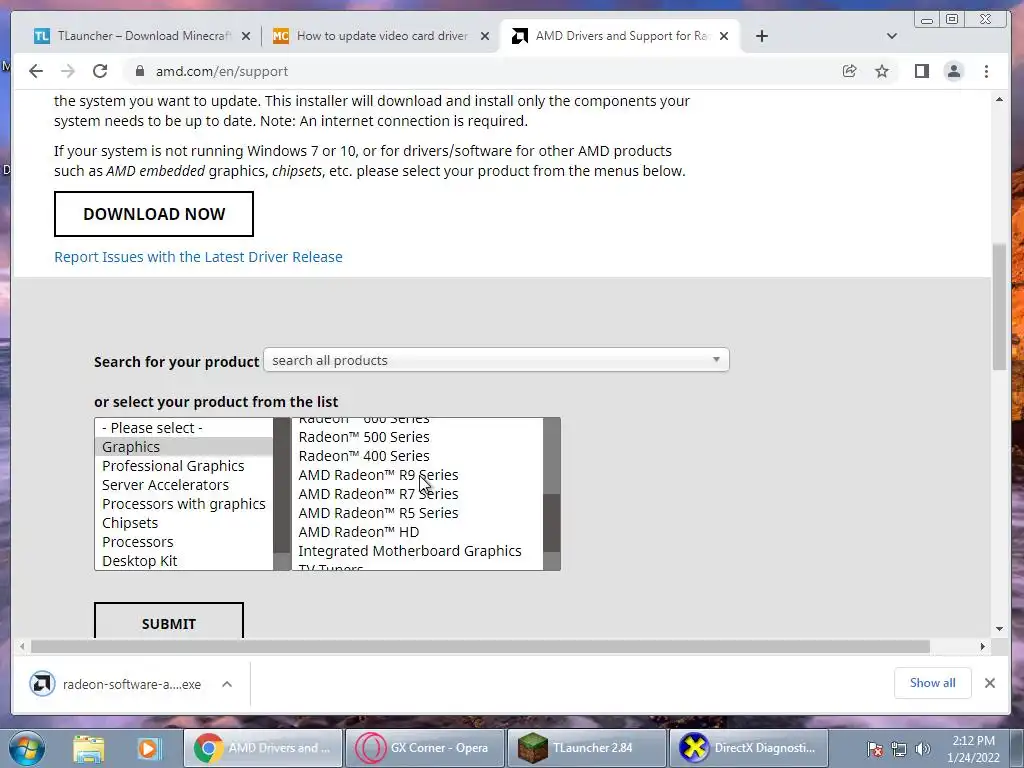Choose Radeon 400 Series

[418, 456]
